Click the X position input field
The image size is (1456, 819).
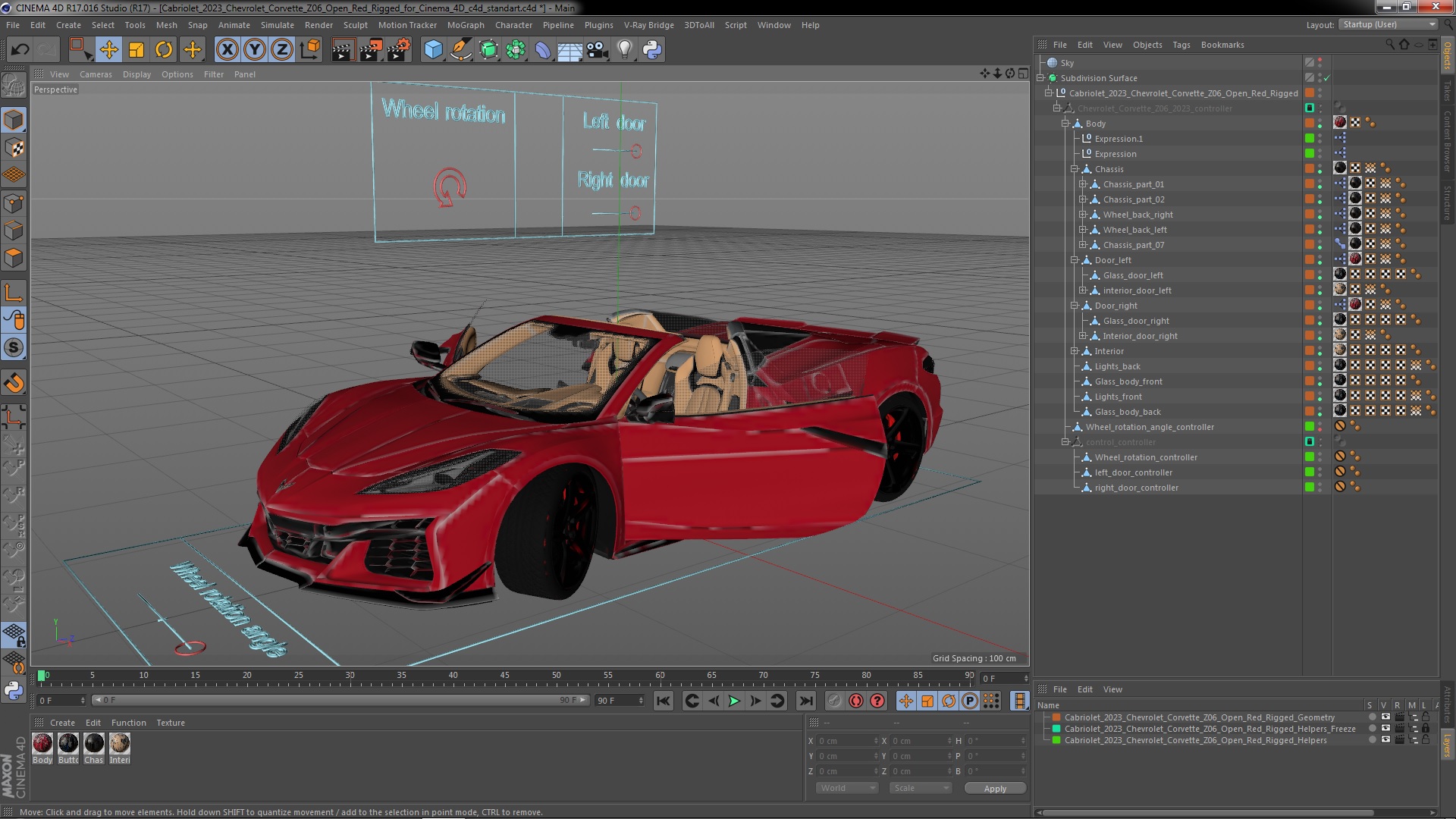point(847,741)
